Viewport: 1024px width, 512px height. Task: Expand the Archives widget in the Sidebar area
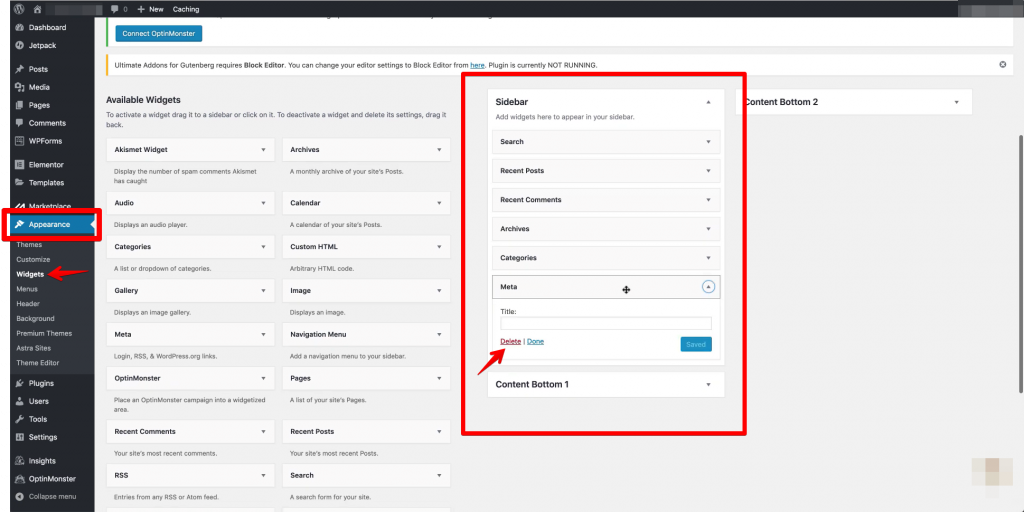[709, 229]
